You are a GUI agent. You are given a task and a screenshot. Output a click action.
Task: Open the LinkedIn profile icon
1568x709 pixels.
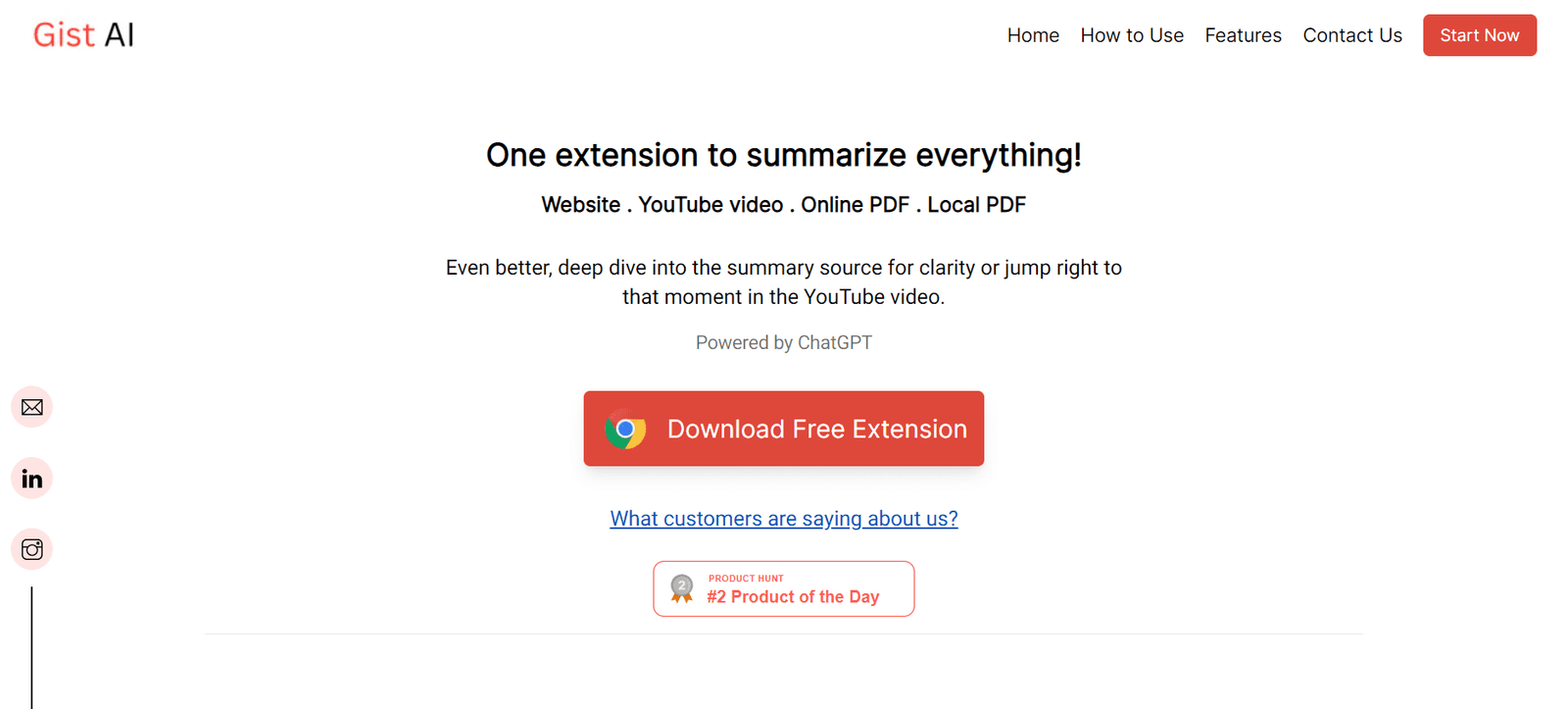click(x=32, y=479)
